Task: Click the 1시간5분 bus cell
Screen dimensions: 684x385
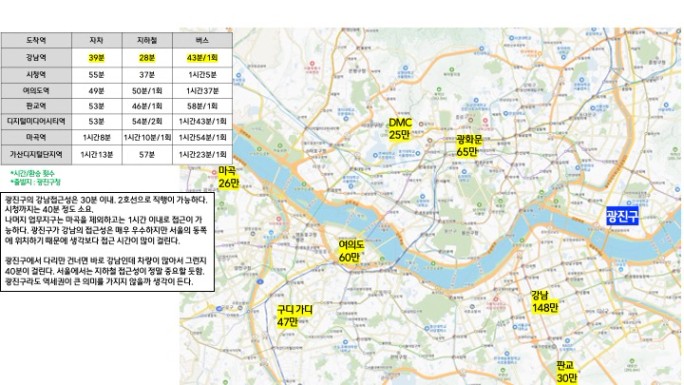Action: (x=202, y=75)
